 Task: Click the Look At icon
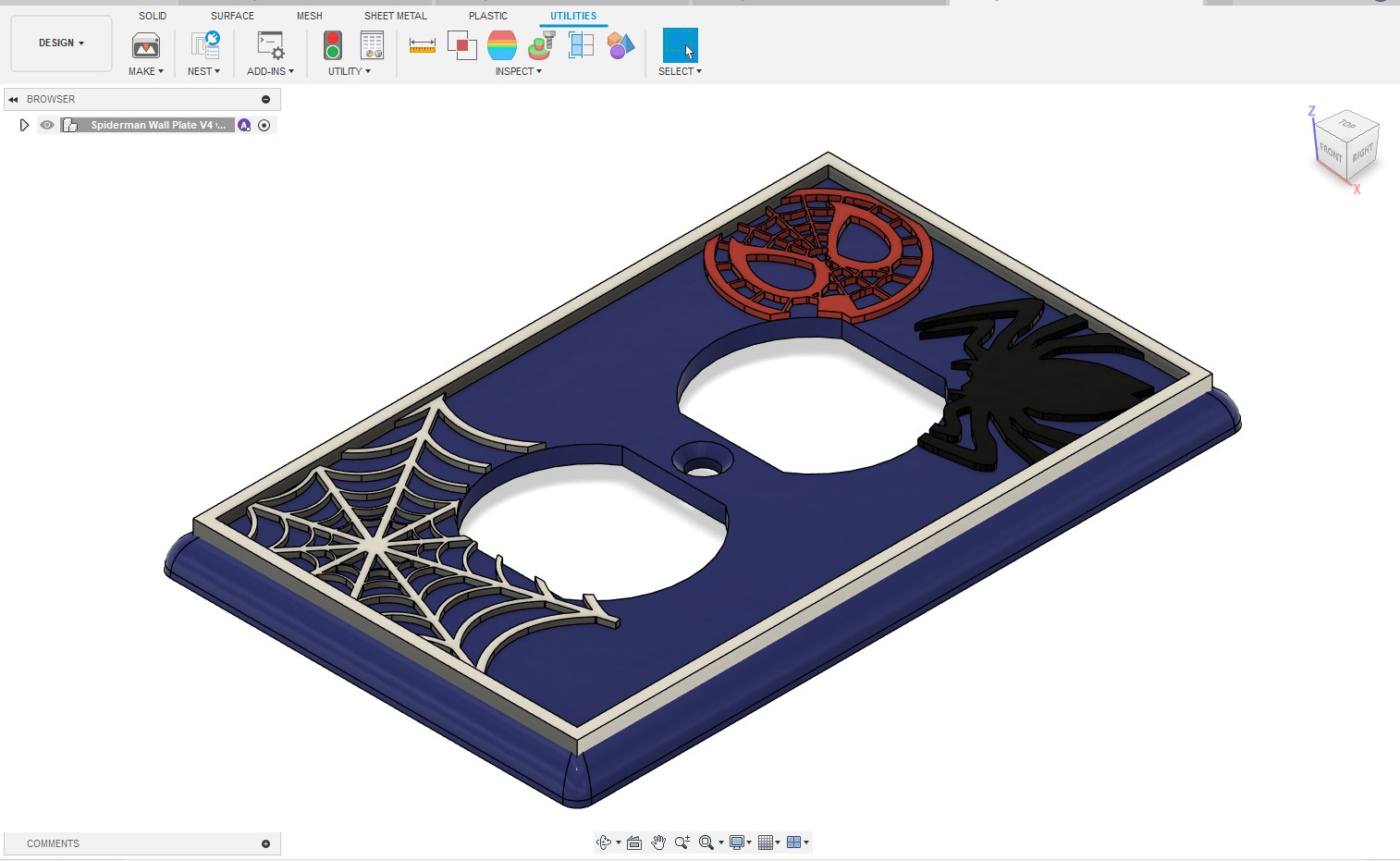634,843
